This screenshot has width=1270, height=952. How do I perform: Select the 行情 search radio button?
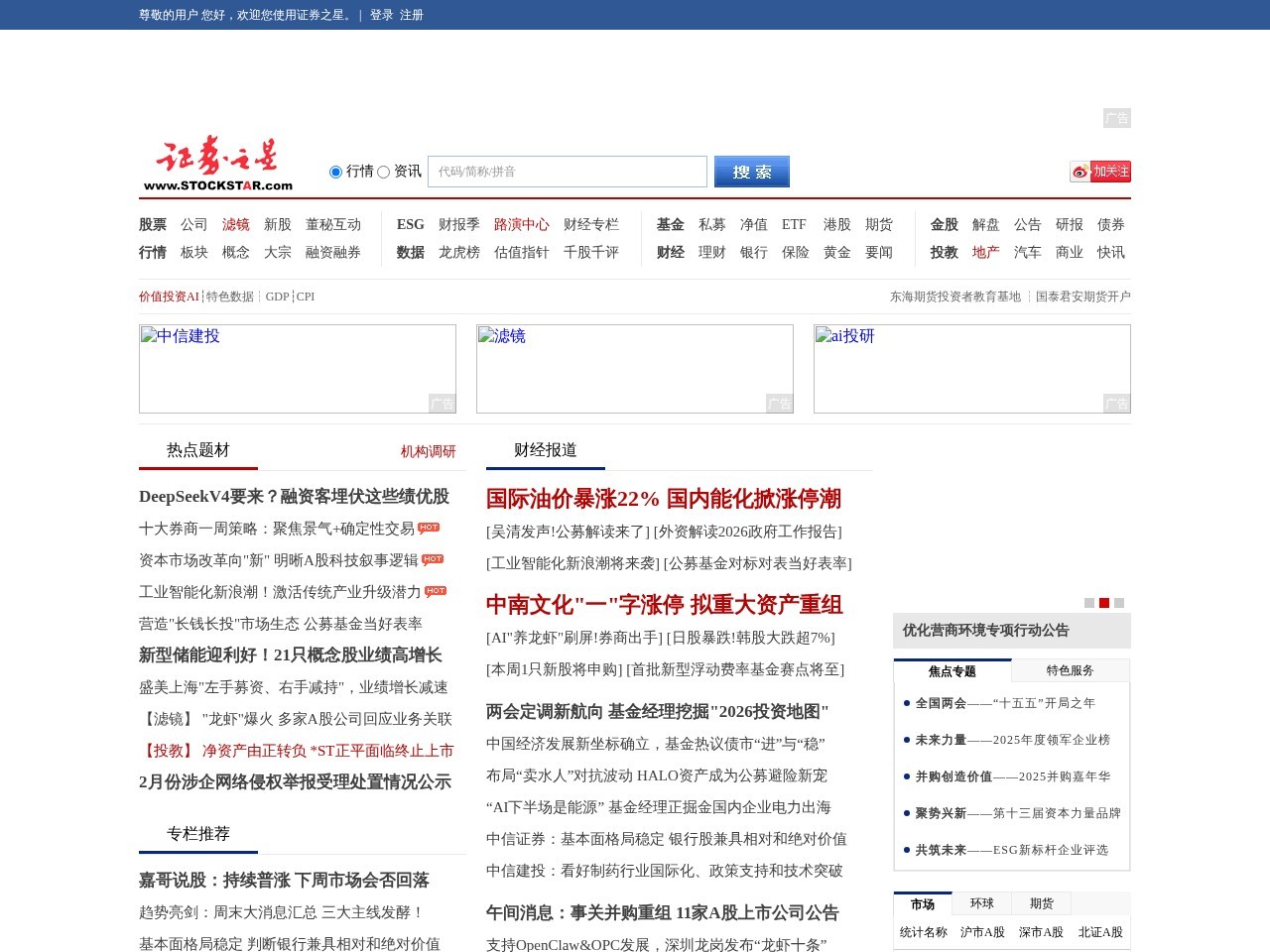(x=335, y=172)
